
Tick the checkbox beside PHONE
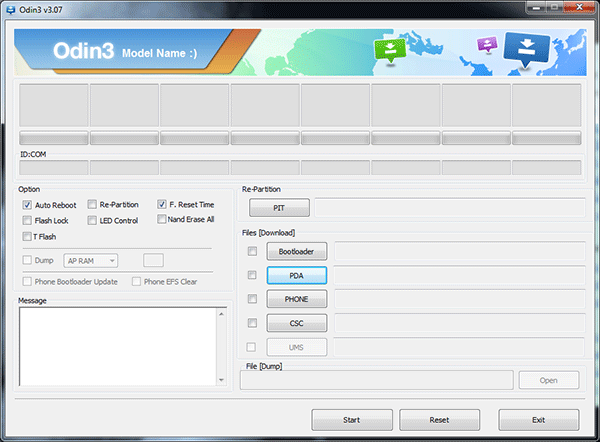(252, 299)
